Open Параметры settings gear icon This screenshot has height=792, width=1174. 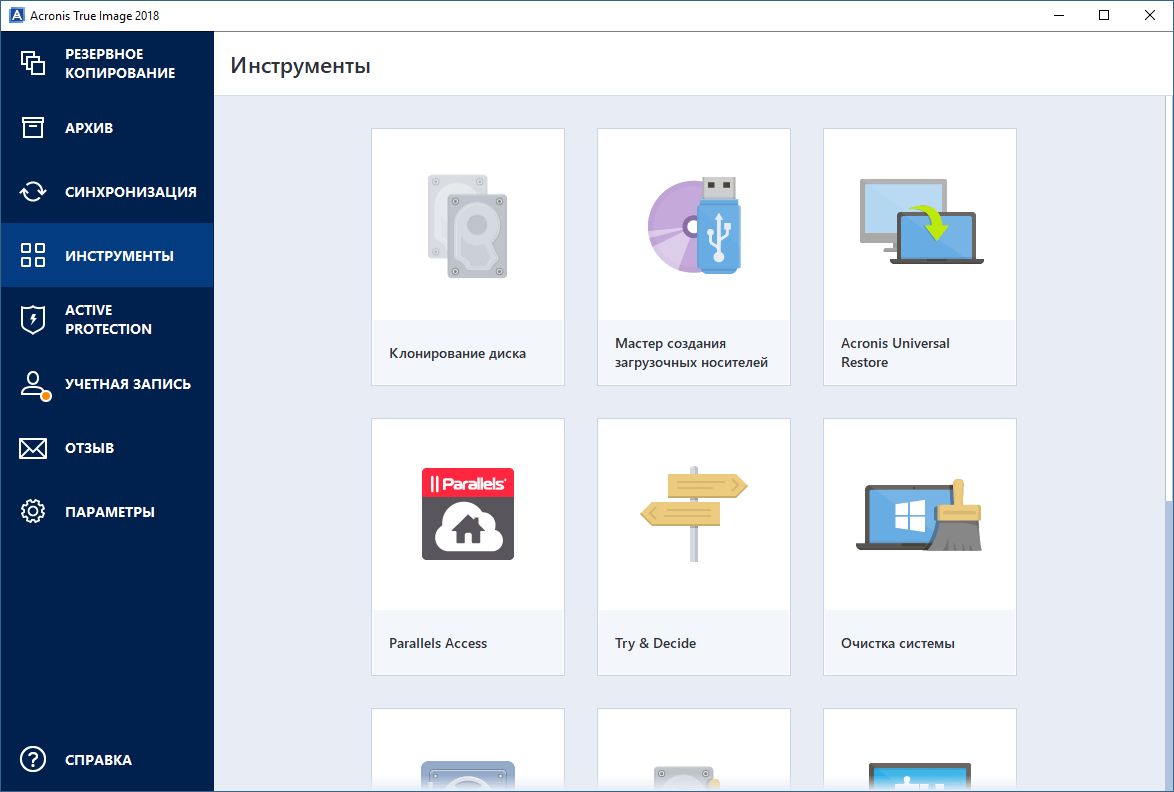33,512
